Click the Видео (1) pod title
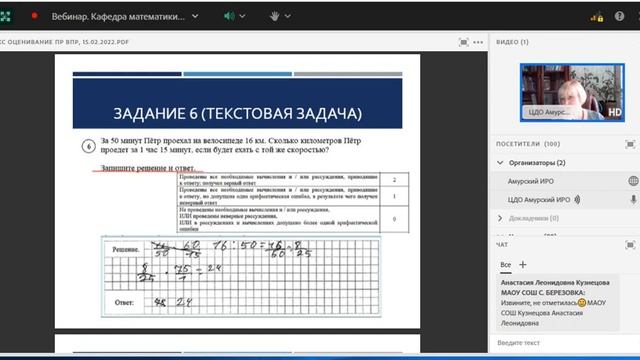Viewport: 640px width, 360px height. [512, 42]
